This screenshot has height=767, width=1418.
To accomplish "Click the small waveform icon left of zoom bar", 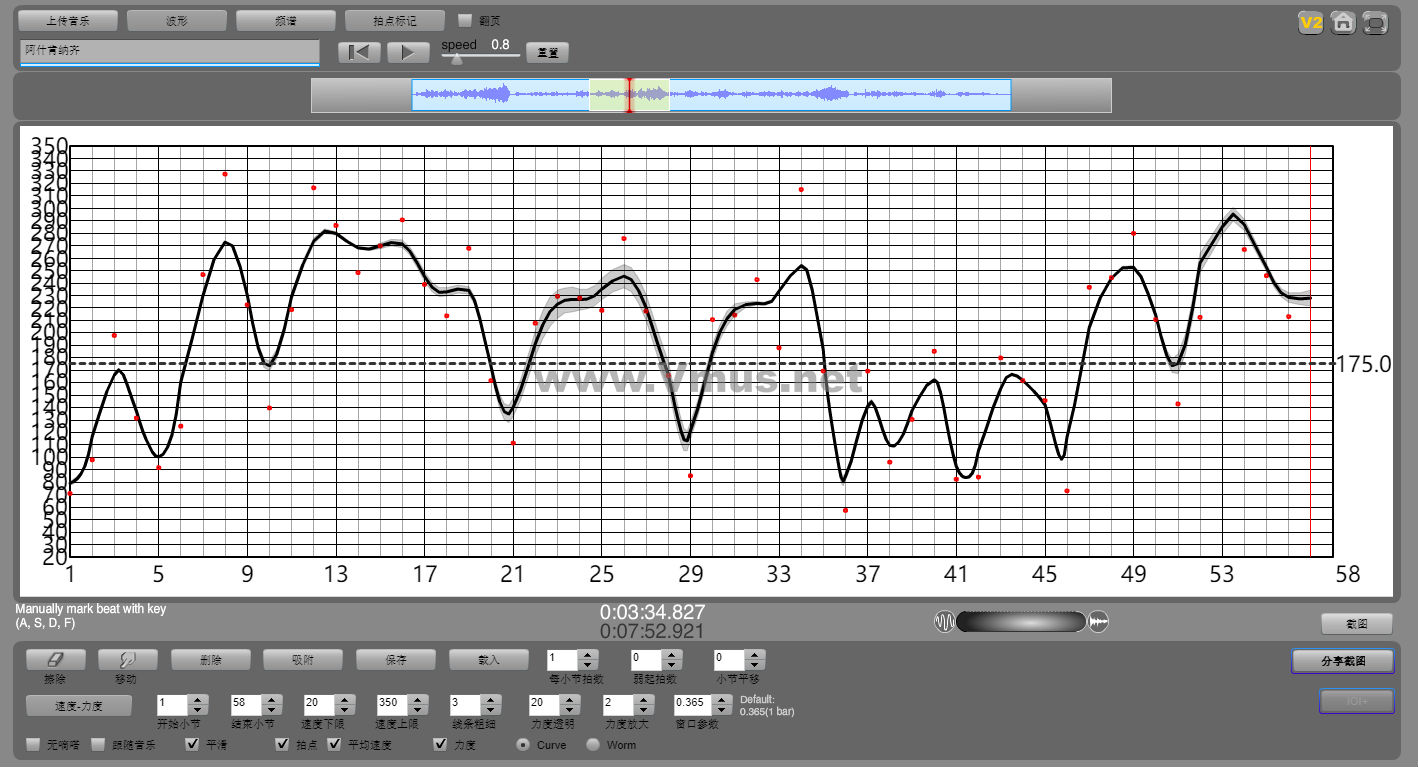I will pyautogui.click(x=944, y=622).
